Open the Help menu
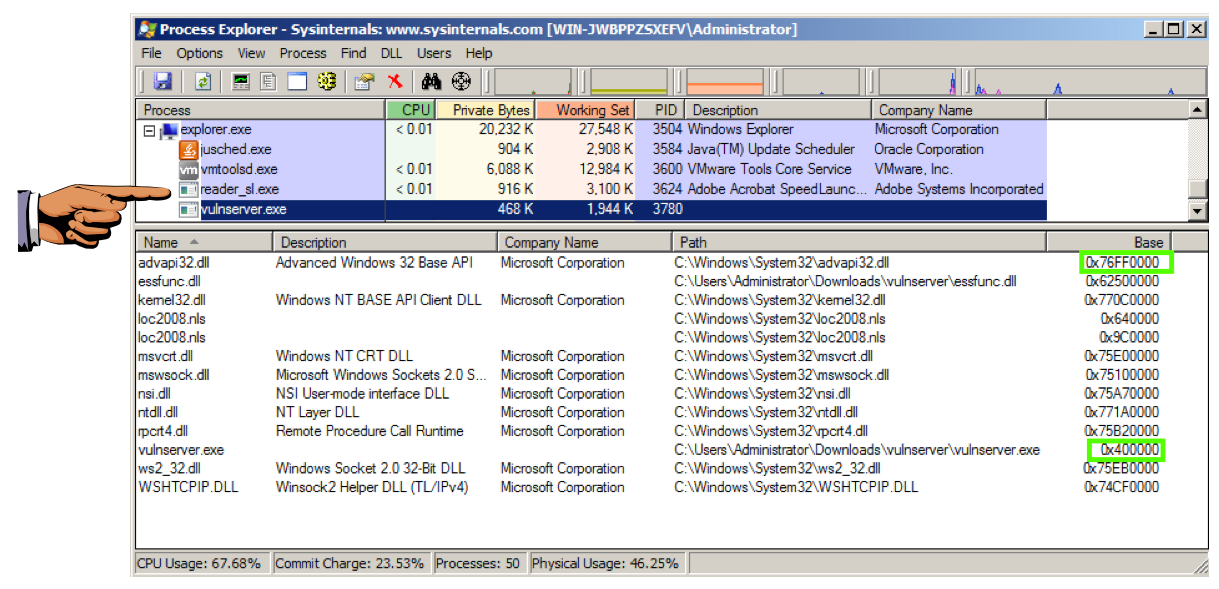Image resolution: width=1219 pixels, height=589 pixels. (x=479, y=53)
